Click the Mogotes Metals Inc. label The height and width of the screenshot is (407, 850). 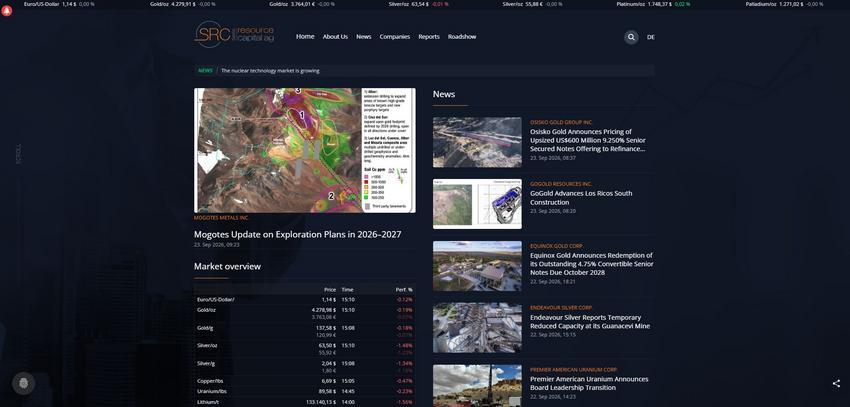(221, 217)
